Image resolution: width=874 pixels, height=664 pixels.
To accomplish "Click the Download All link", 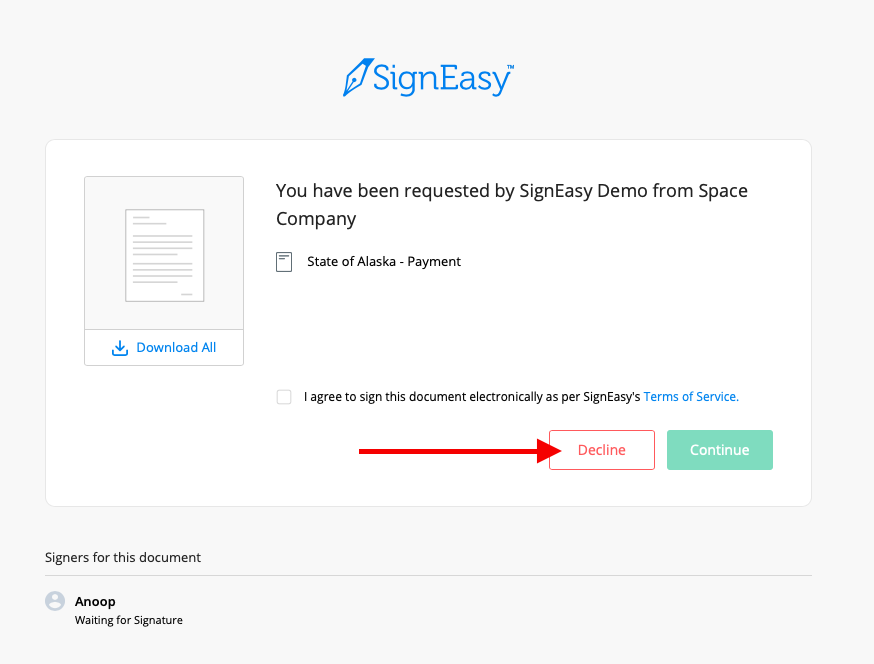I will click(177, 347).
